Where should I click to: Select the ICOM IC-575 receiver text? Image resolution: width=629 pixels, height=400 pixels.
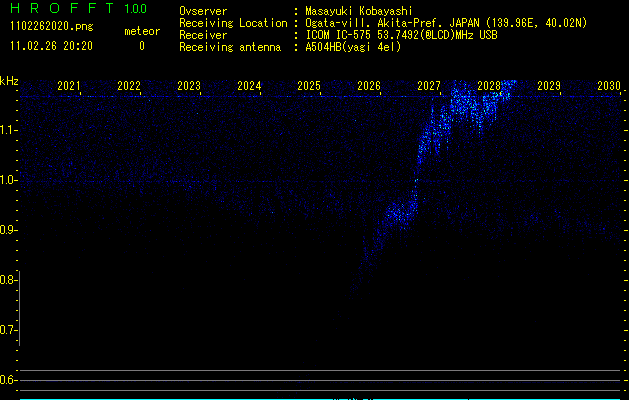pos(401,35)
